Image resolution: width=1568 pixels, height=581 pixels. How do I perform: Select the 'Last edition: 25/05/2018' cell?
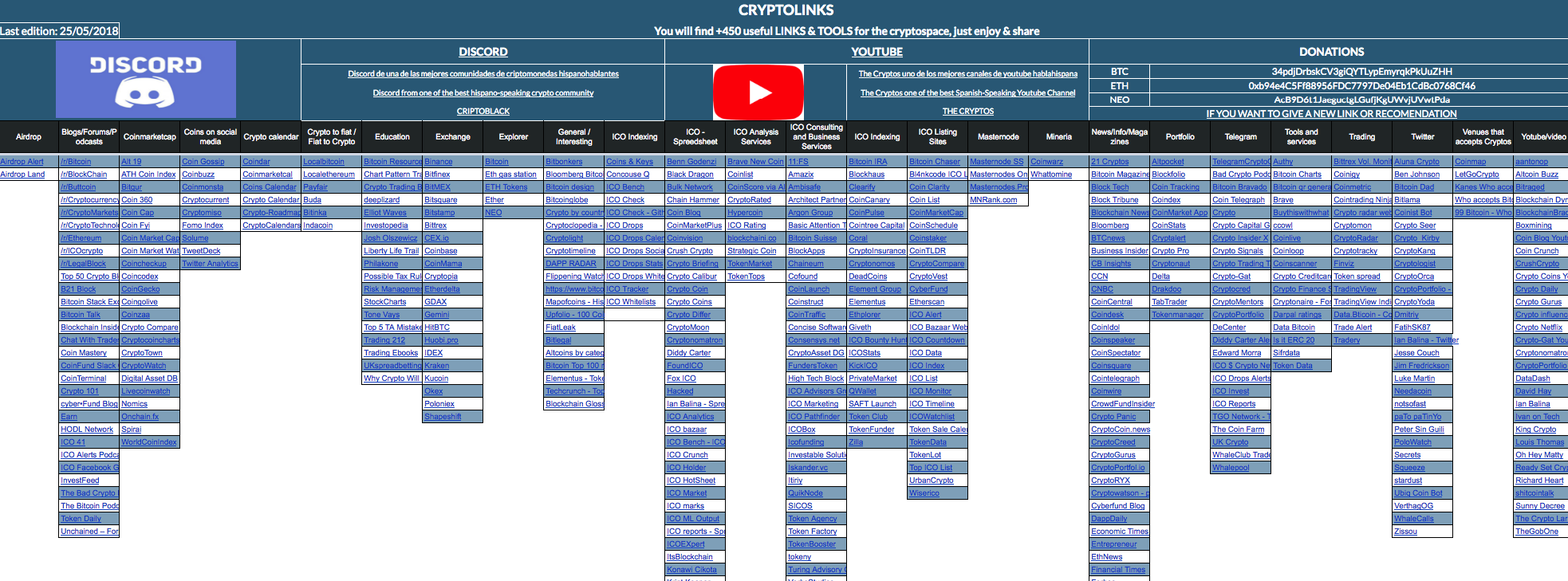[x=60, y=31]
